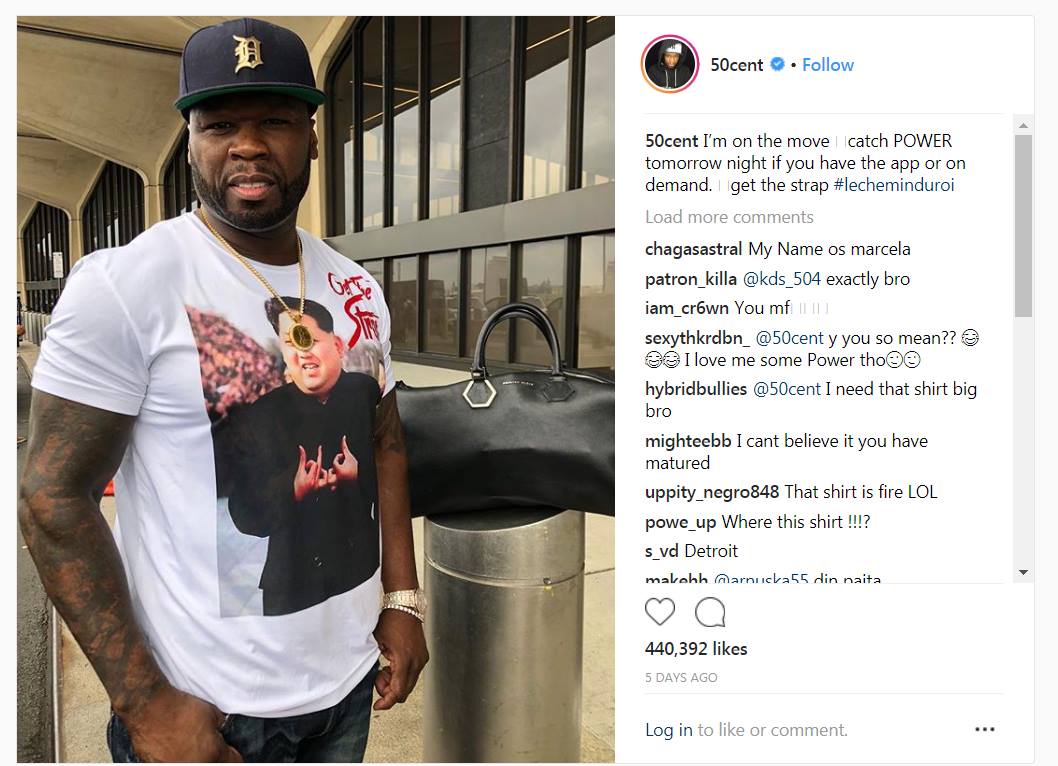The height and width of the screenshot is (766, 1058).
Task: Click the post photo
Action: point(316,389)
